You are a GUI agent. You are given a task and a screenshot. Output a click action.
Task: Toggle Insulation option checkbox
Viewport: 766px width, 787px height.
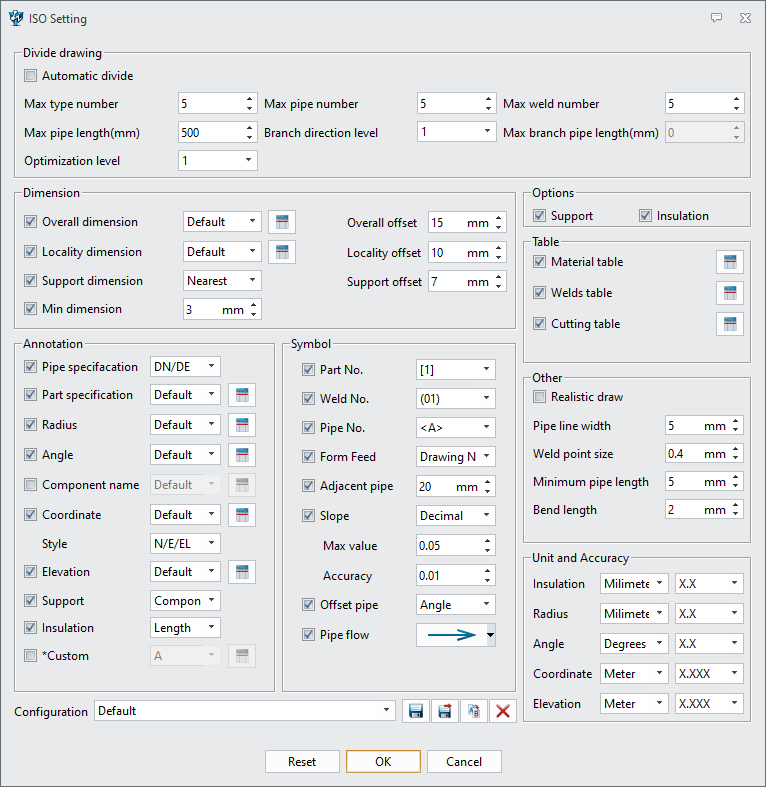(x=645, y=216)
